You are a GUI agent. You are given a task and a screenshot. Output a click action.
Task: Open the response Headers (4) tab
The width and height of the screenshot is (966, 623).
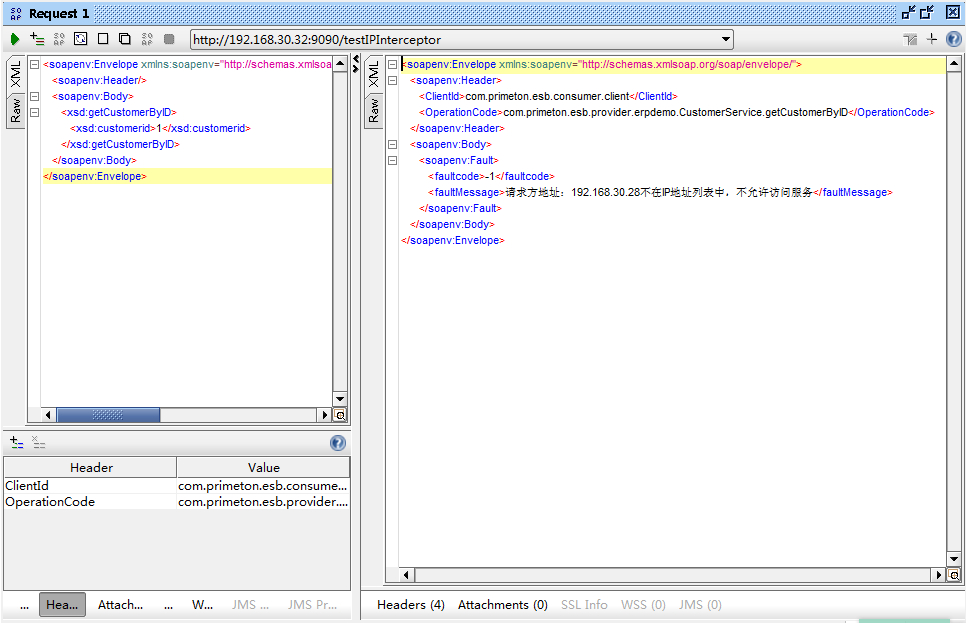[410, 605]
